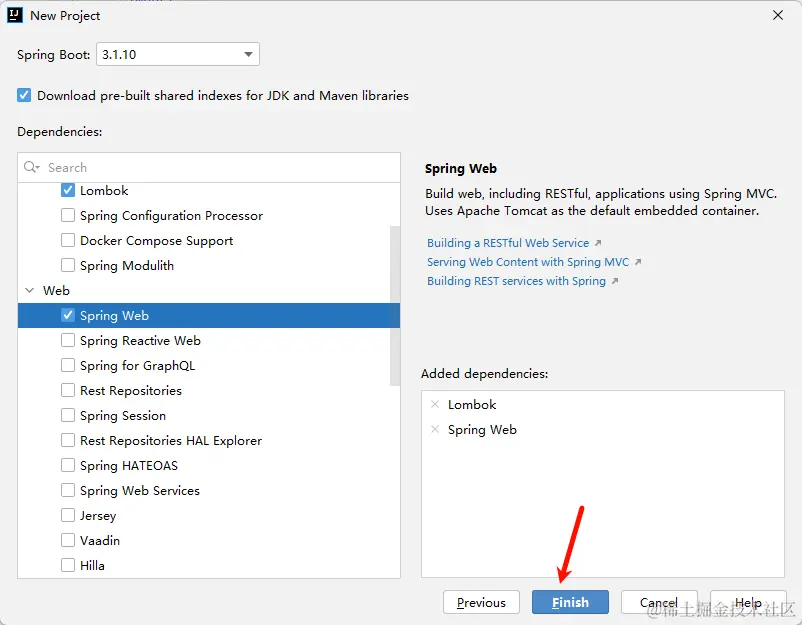Uncheck the Spring Web checkbox
This screenshot has width=802, height=625.
tap(68, 315)
